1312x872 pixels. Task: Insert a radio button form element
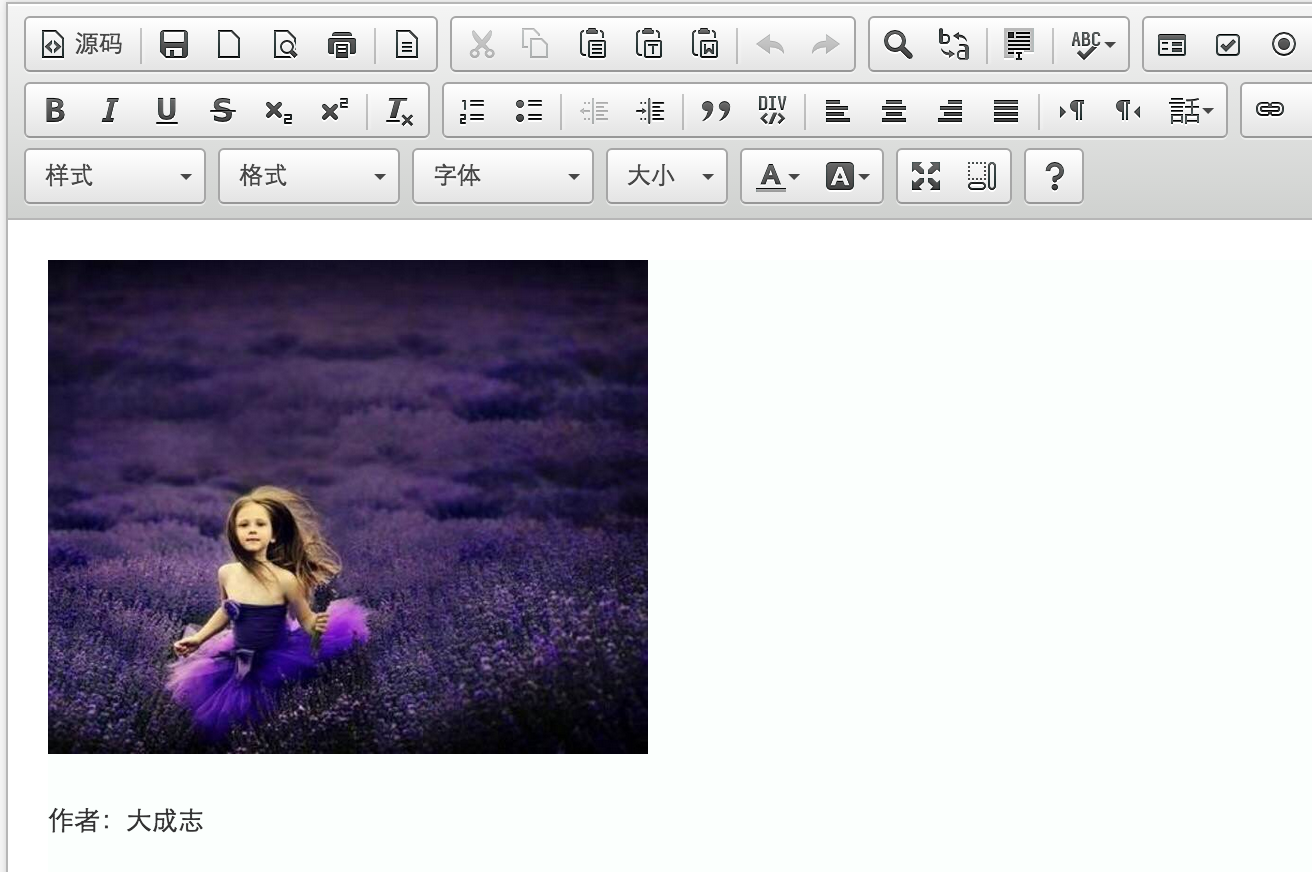point(1284,45)
